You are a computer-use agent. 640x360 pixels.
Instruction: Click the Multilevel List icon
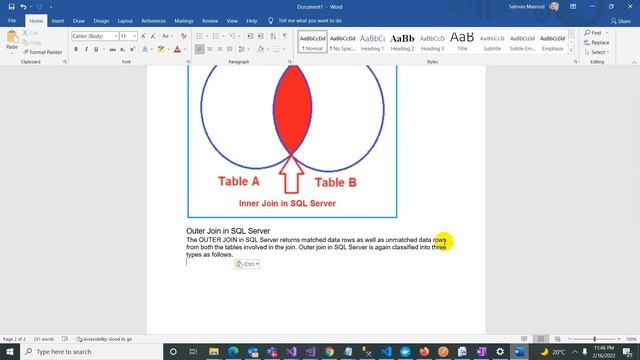click(x=232, y=36)
